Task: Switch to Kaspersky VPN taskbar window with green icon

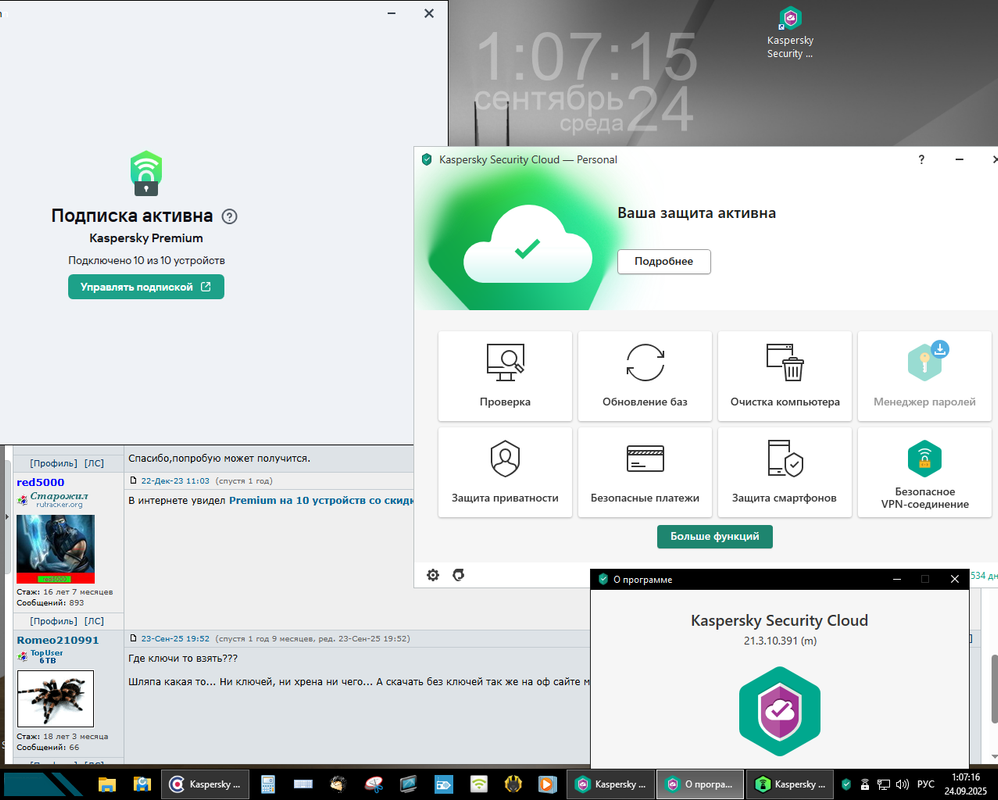Action: pyautogui.click(x=789, y=784)
